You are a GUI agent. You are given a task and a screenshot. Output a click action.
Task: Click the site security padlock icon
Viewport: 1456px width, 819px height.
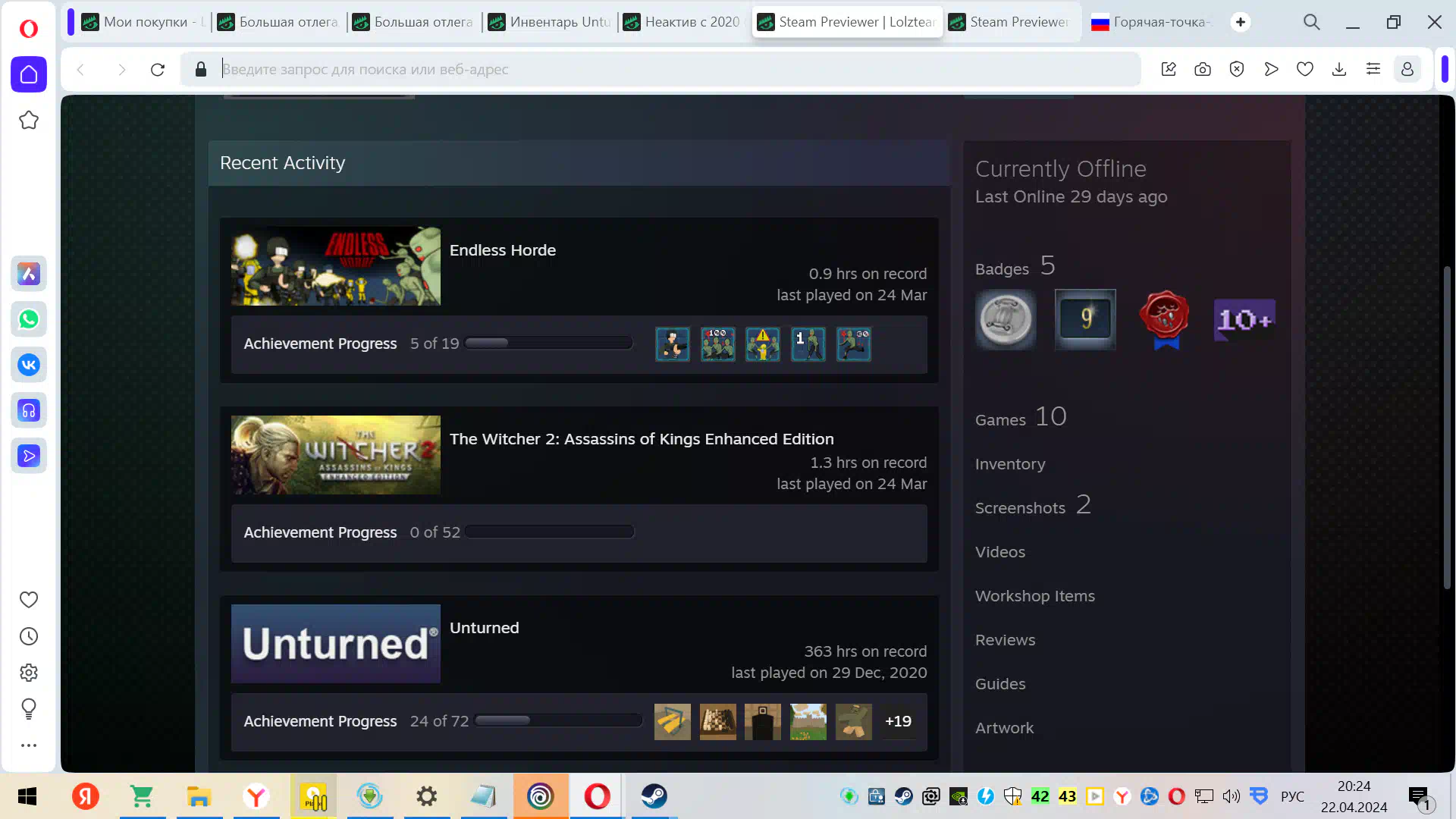coord(201,70)
